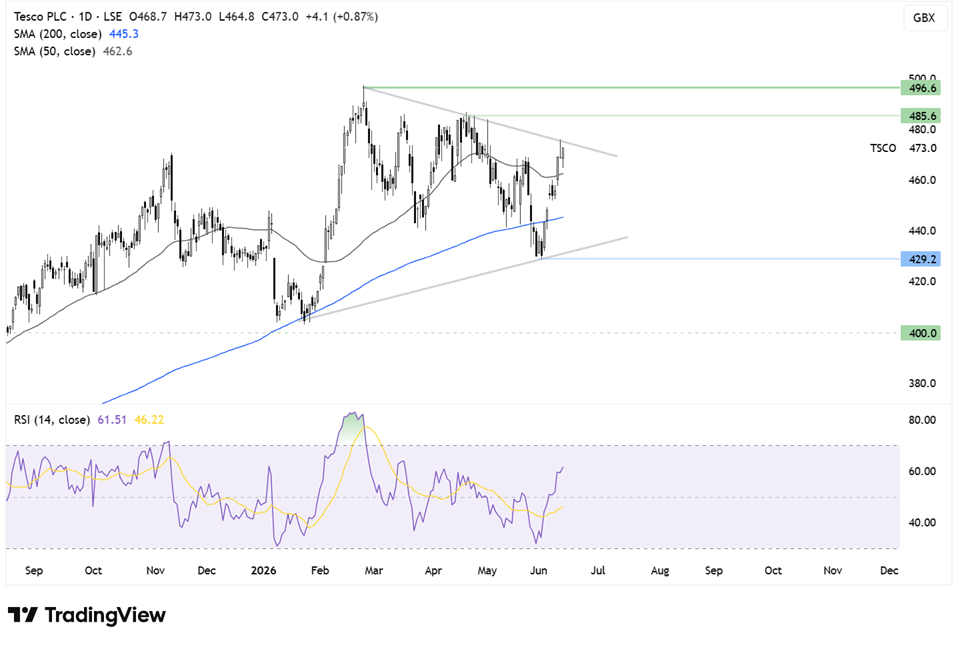Click the 380.0 price axis label
Viewport: 965px width, 645px height.
[923, 383]
